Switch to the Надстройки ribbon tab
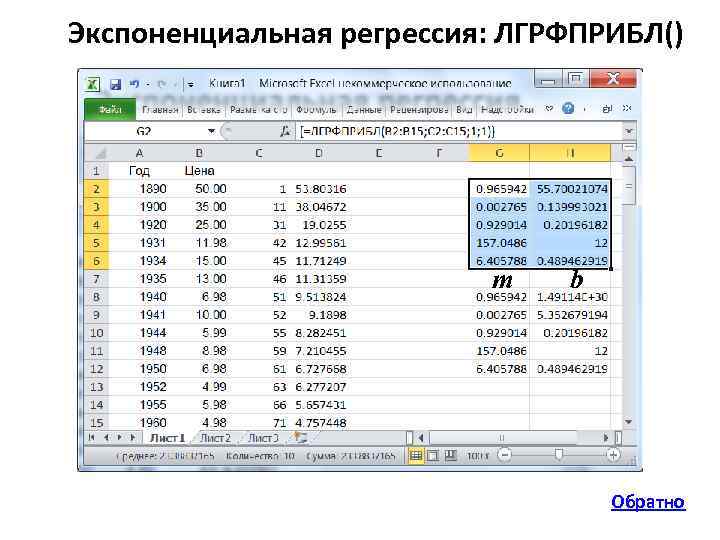This screenshot has width=720, height=540. 507,110
